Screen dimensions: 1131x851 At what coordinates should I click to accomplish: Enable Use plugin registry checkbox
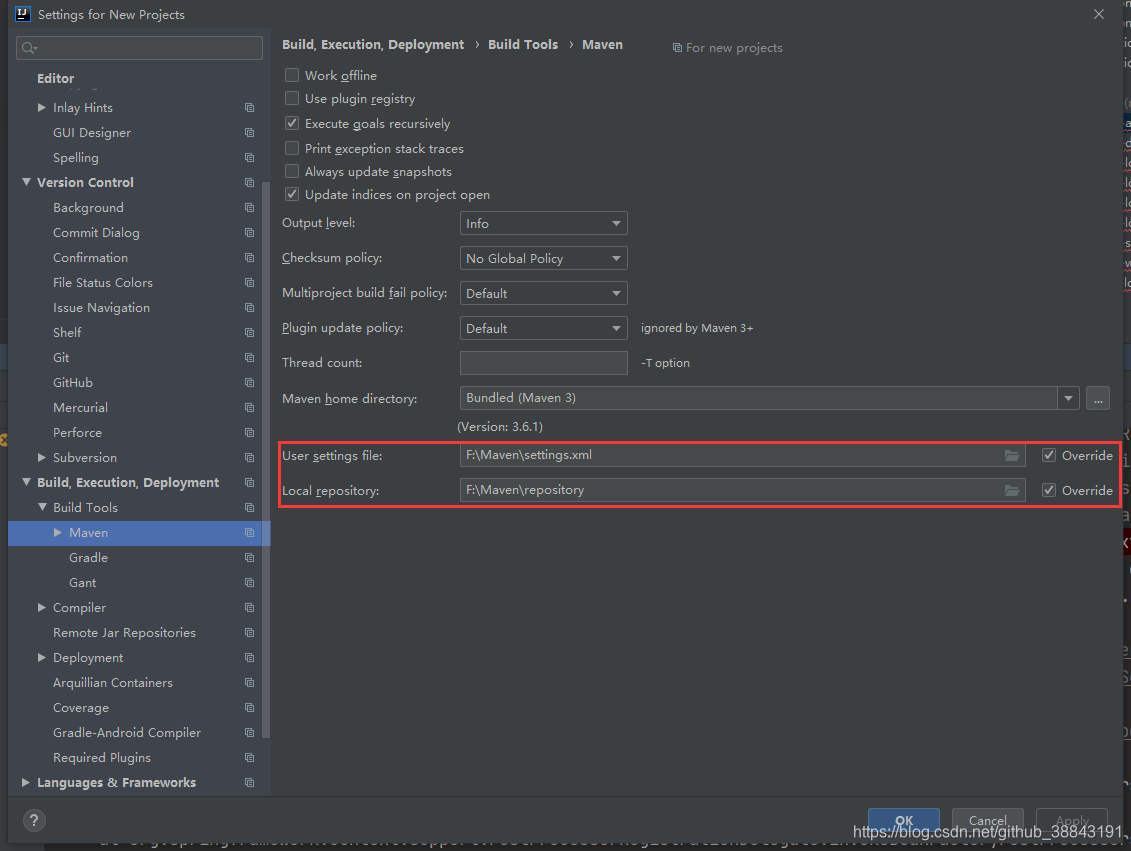coord(292,98)
